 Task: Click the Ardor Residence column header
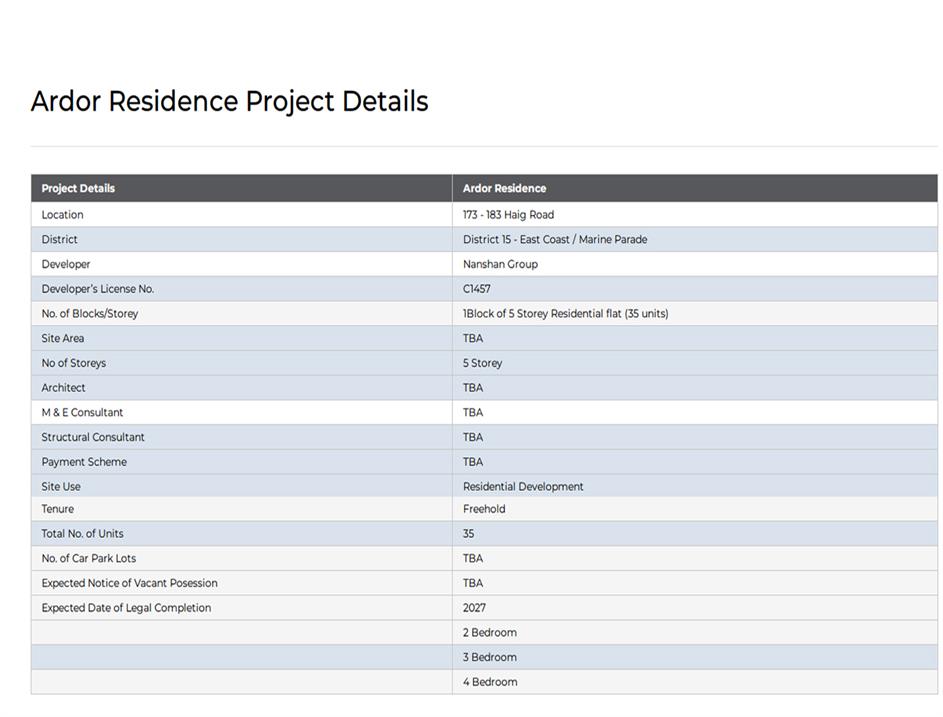point(504,188)
